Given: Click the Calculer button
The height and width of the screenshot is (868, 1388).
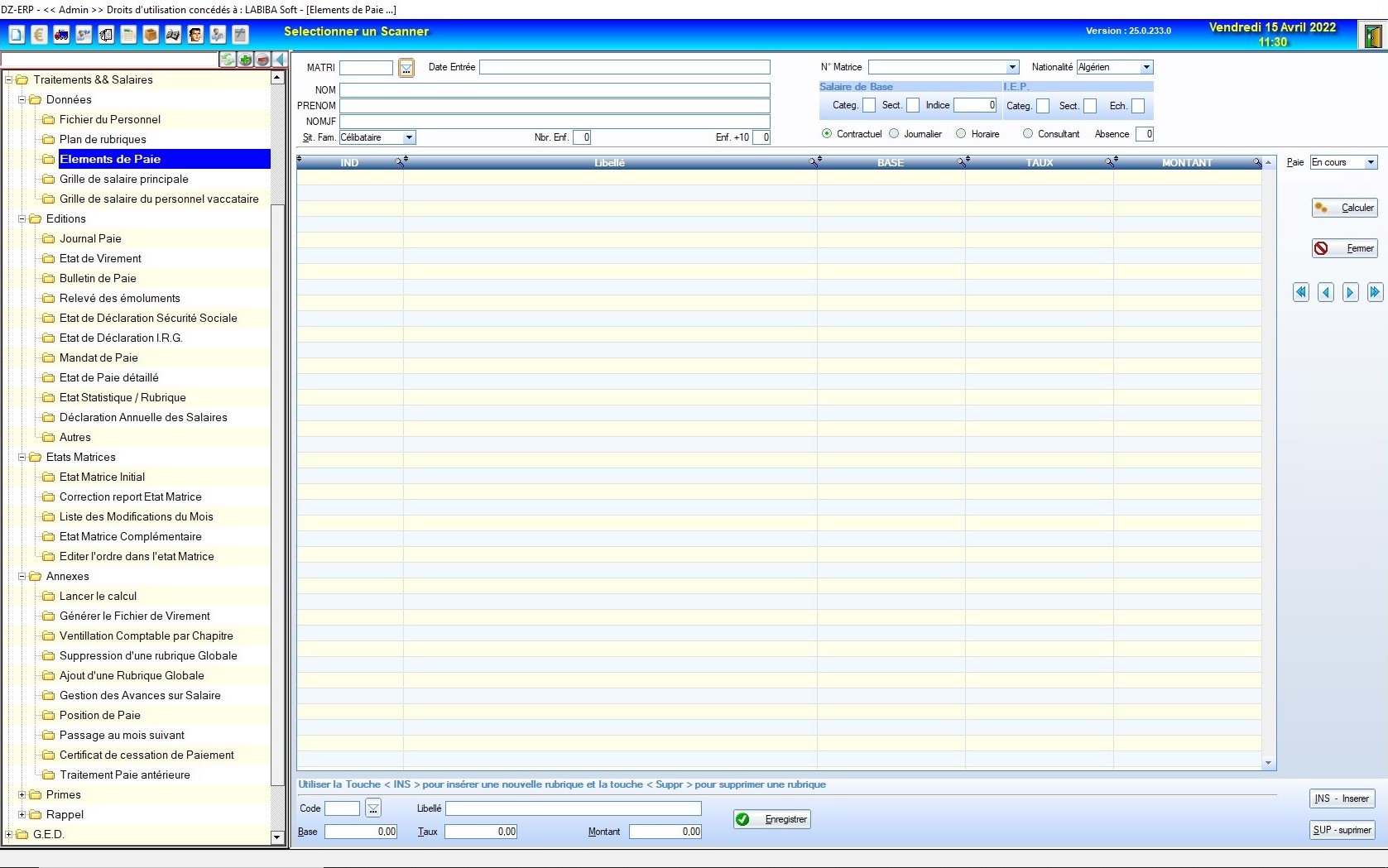Looking at the screenshot, I should [x=1344, y=208].
